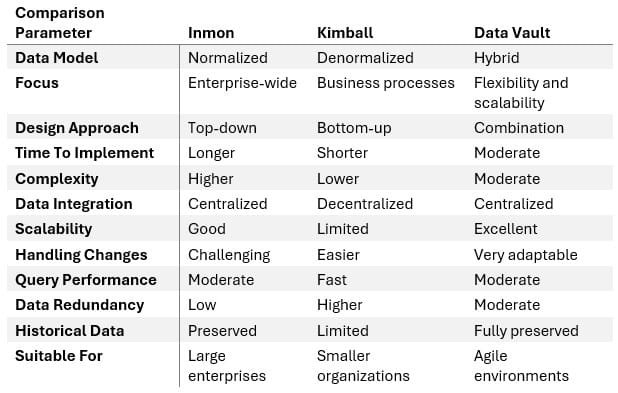Select the Agile environments cell
This screenshot has width=618, height=393.
point(521,366)
